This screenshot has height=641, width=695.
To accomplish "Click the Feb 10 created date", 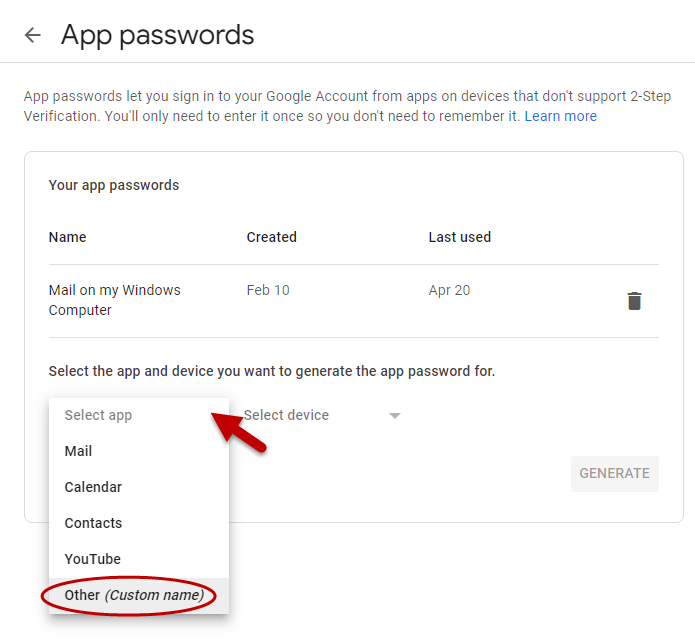I will (x=268, y=290).
